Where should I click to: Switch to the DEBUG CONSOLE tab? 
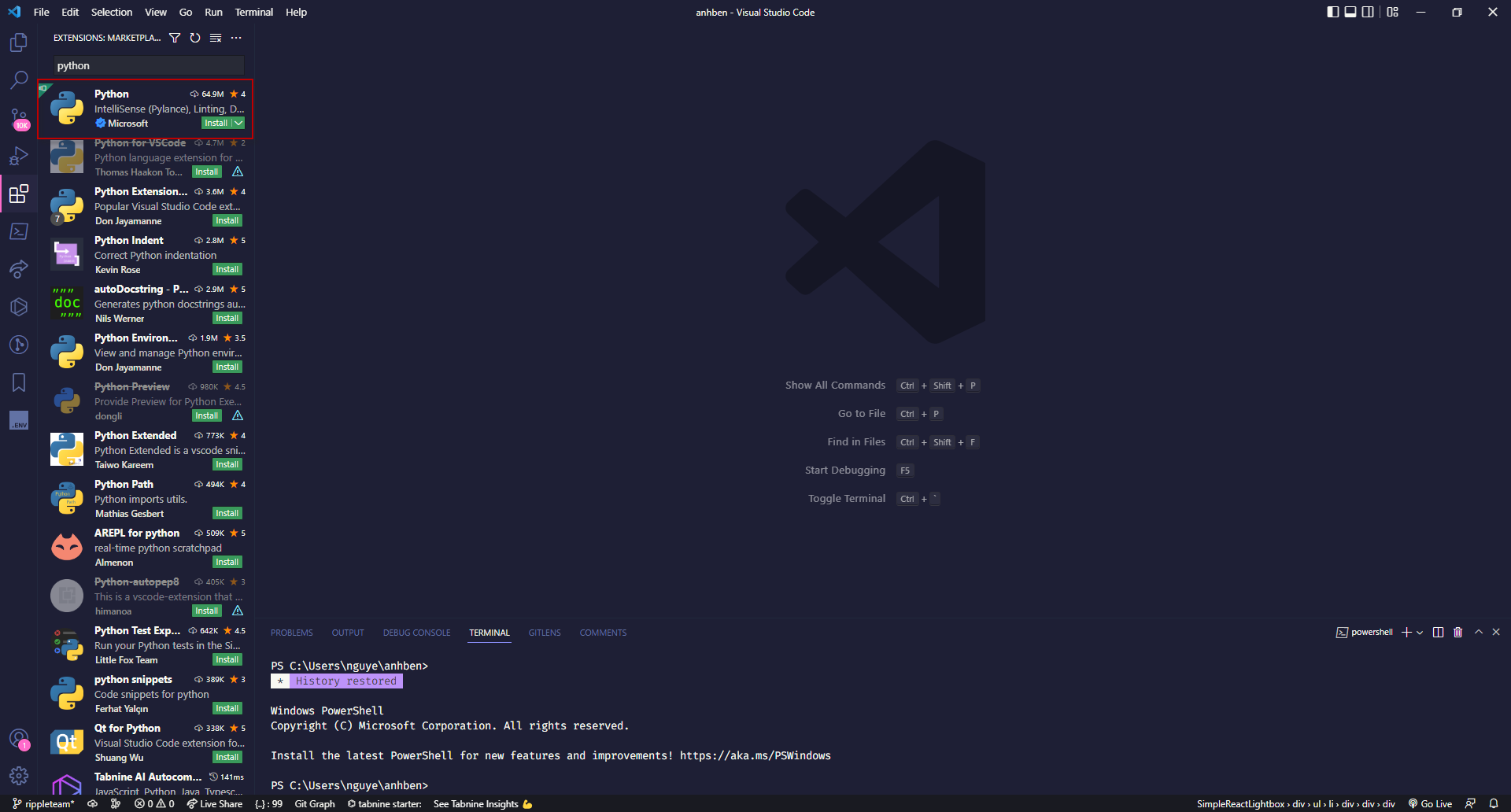coord(417,633)
